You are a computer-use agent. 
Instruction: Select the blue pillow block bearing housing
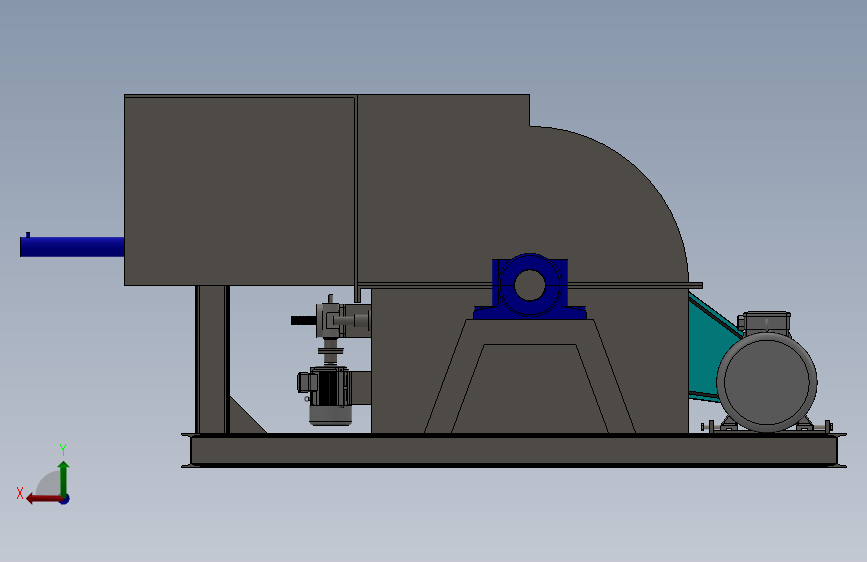click(x=529, y=288)
